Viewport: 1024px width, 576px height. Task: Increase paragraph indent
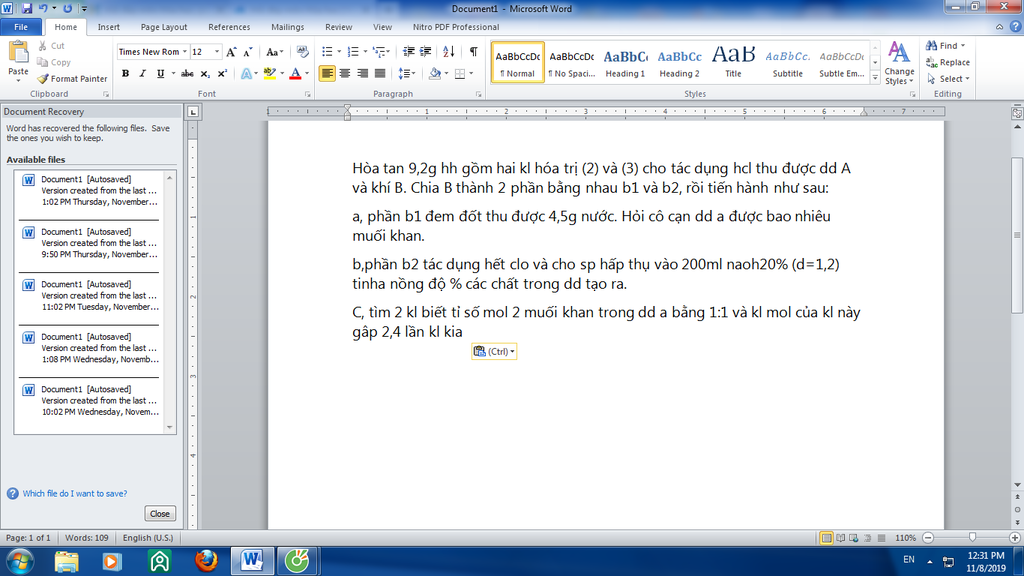tap(425, 52)
